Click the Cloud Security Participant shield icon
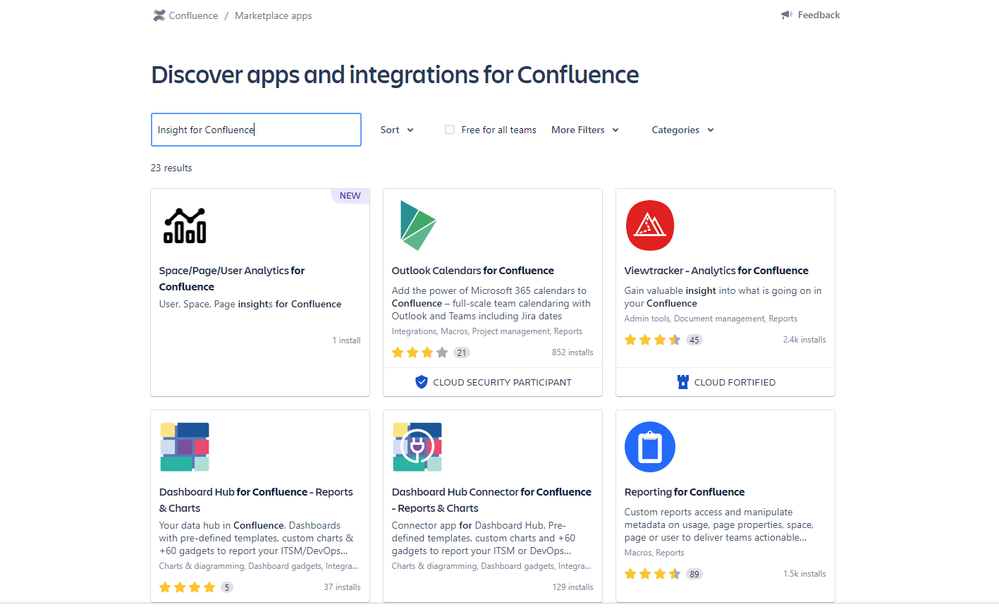 click(421, 382)
